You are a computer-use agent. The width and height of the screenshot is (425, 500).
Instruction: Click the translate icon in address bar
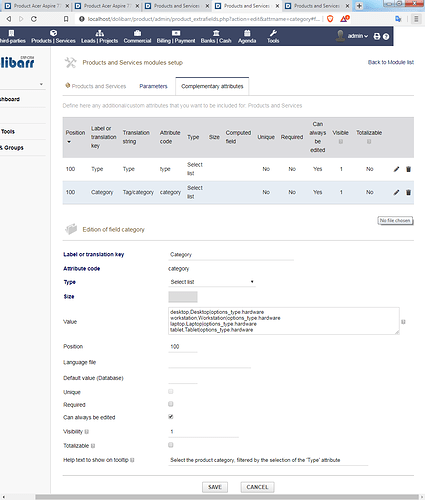tap(398, 19)
